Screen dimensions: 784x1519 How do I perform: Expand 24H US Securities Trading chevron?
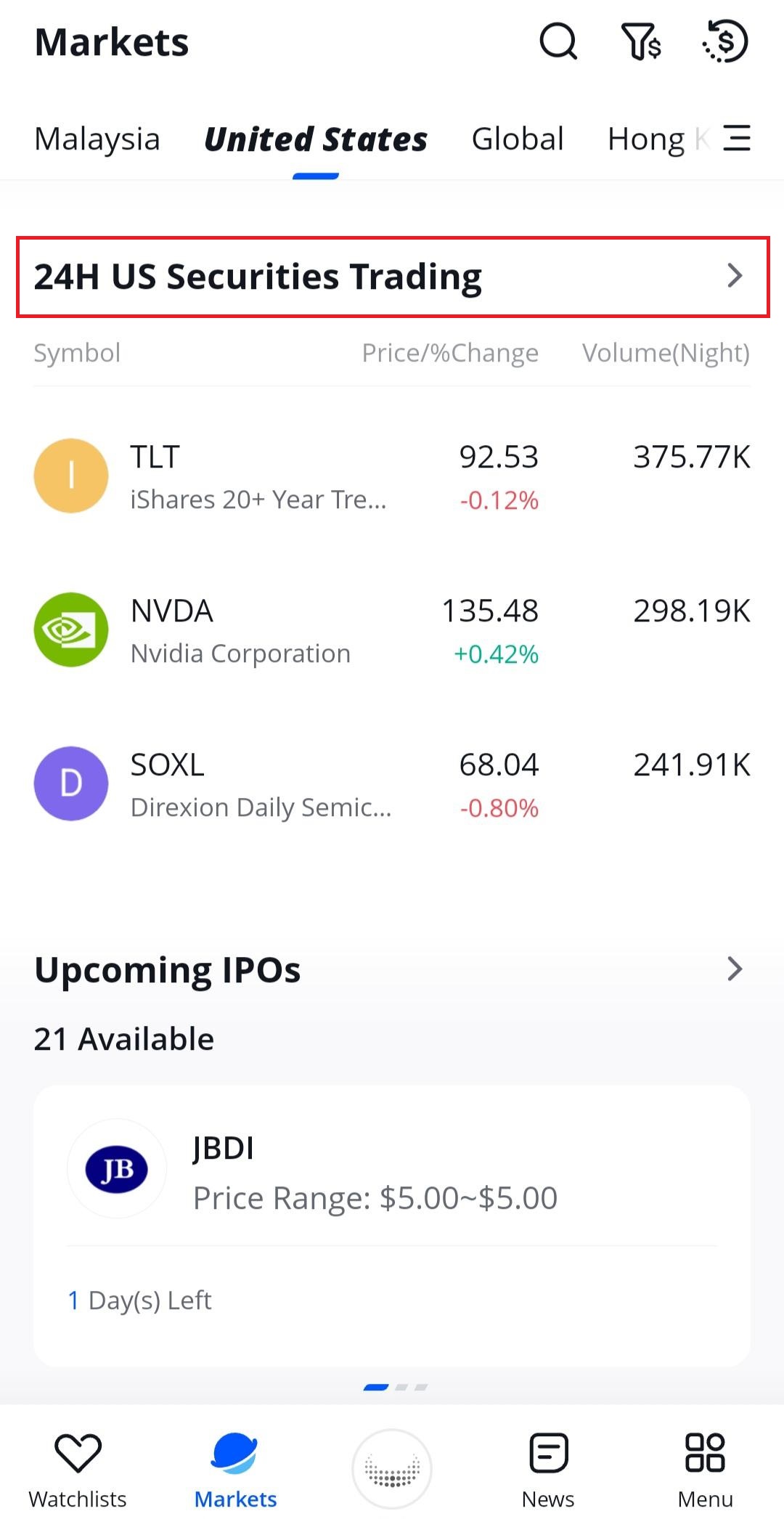tap(735, 276)
